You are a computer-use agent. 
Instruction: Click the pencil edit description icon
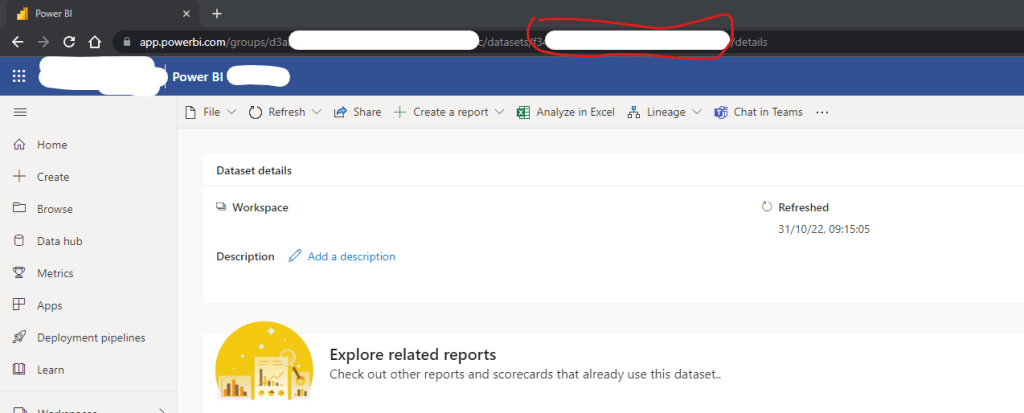[x=295, y=256]
